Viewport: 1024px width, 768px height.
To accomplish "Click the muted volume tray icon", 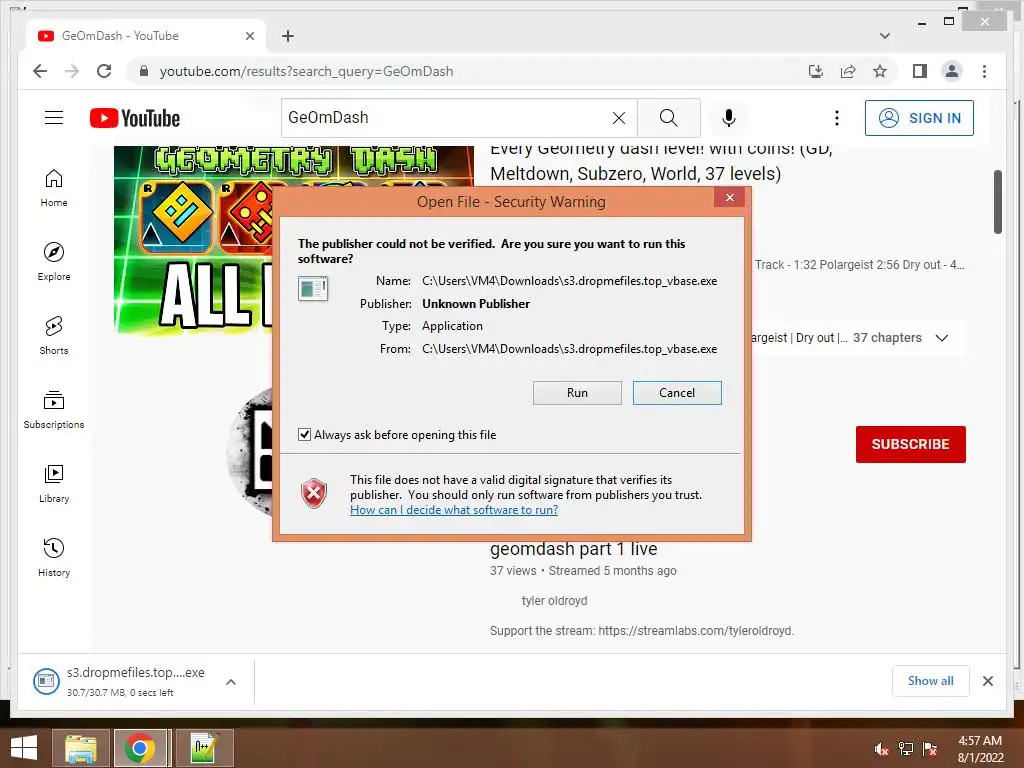I will [881, 749].
